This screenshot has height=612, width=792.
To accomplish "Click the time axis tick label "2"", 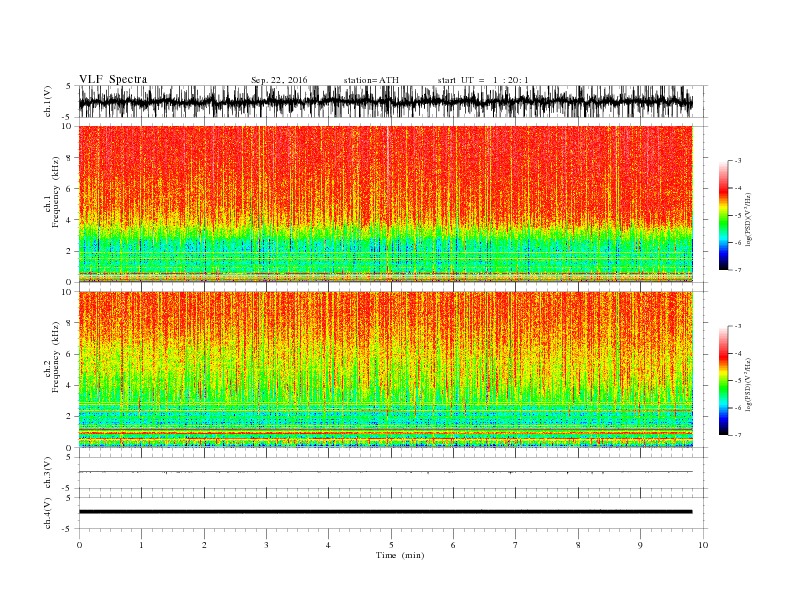I will (204, 545).
